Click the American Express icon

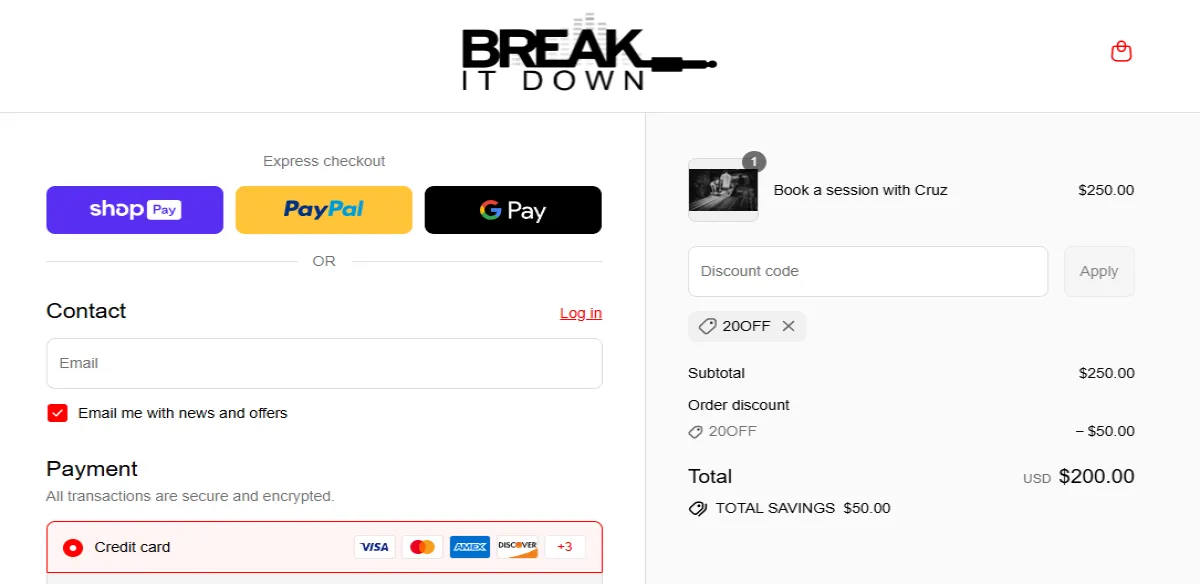[x=470, y=546]
